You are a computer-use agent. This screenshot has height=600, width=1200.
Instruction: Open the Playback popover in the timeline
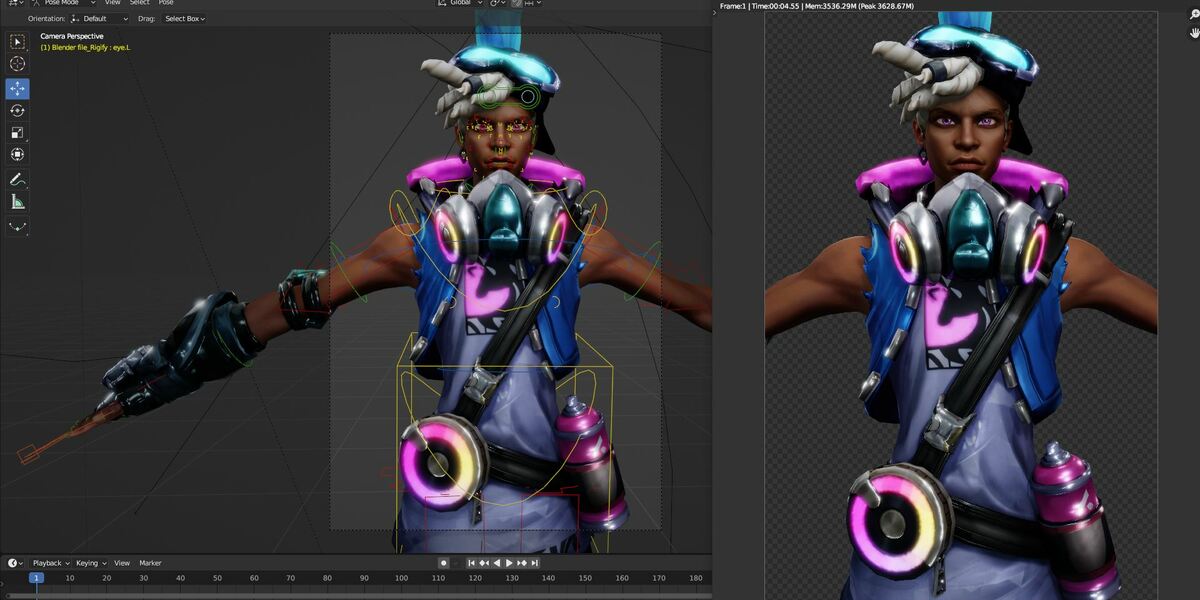click(50, 563)
